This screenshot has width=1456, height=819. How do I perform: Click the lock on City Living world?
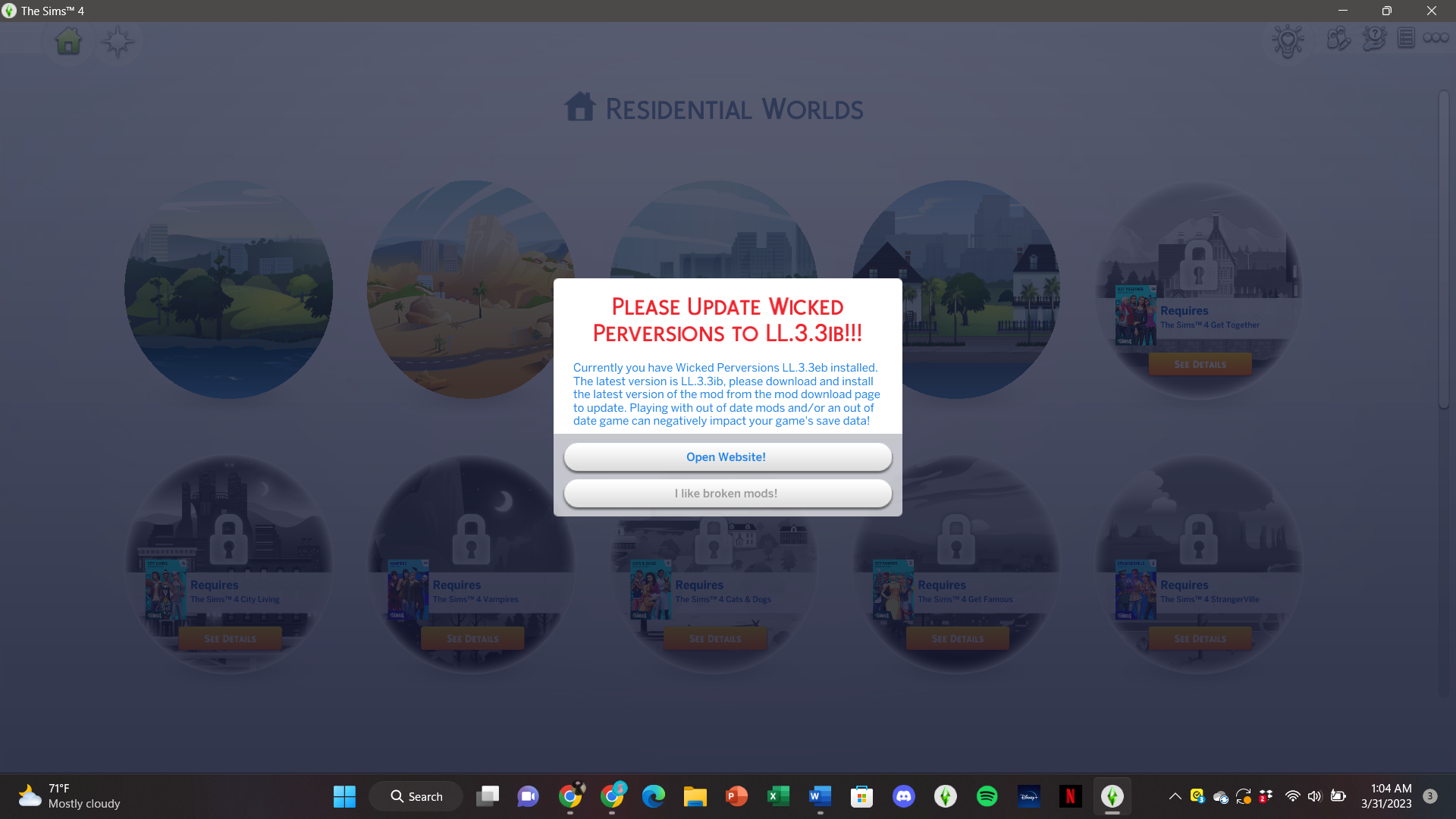tap(228, 538)
